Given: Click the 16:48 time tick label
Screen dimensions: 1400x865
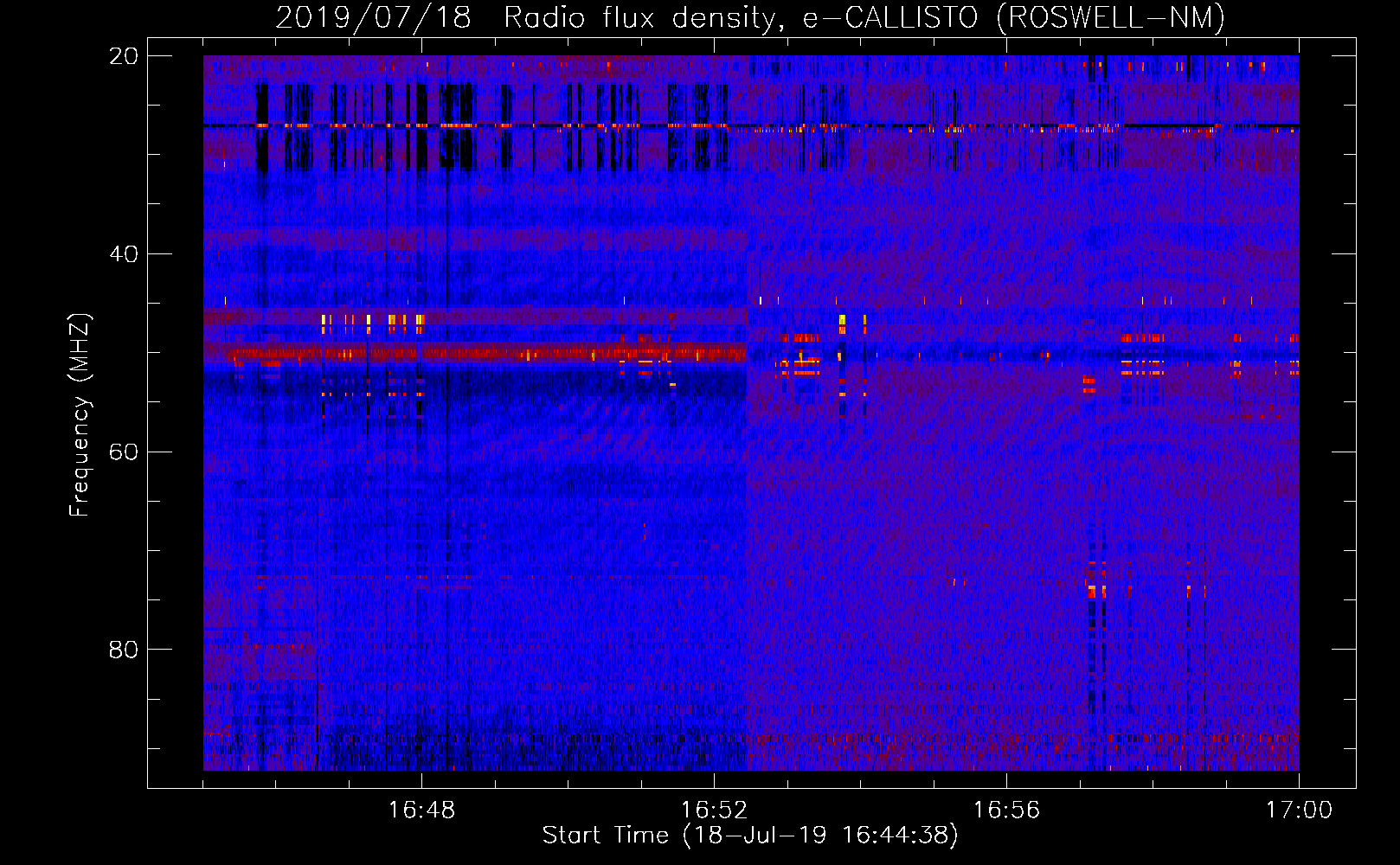Looking at the screenshot, I should [421, 811].
